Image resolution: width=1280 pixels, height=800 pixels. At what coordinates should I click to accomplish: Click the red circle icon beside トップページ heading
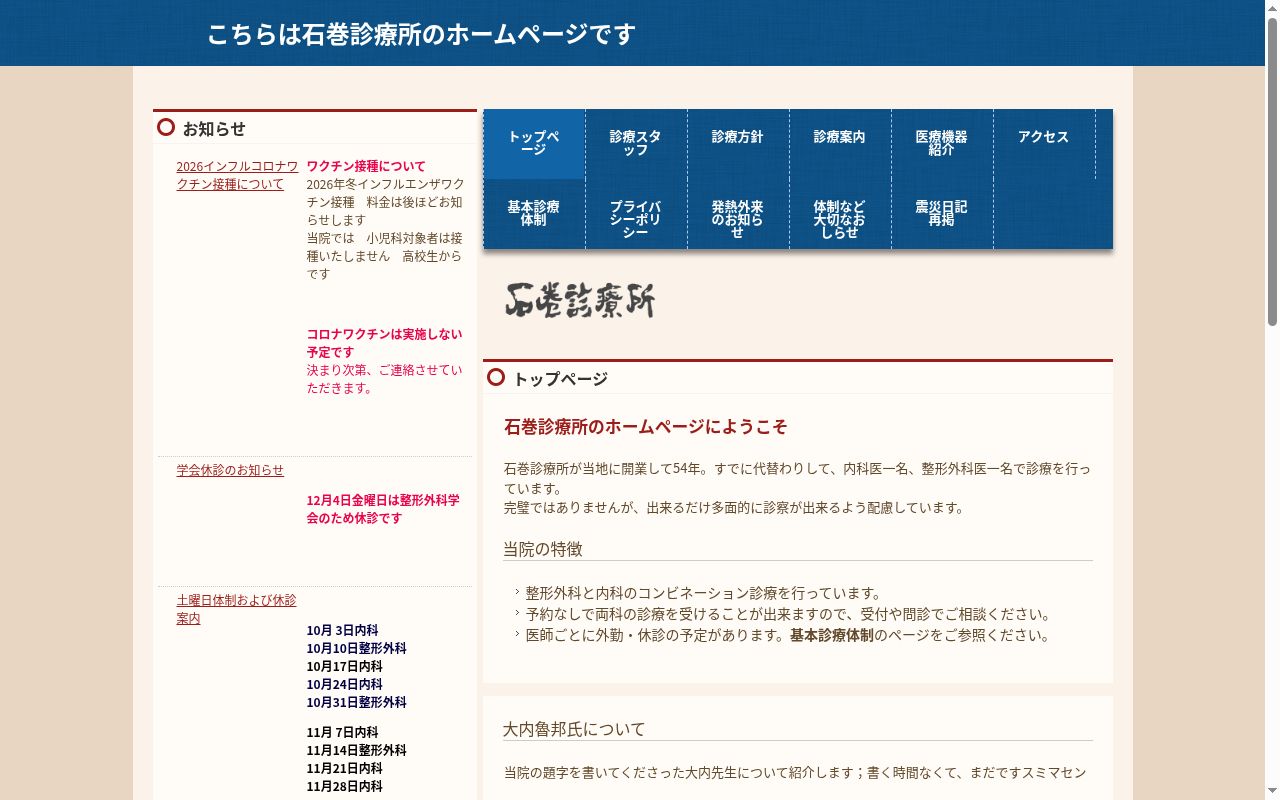click(496, 377)
